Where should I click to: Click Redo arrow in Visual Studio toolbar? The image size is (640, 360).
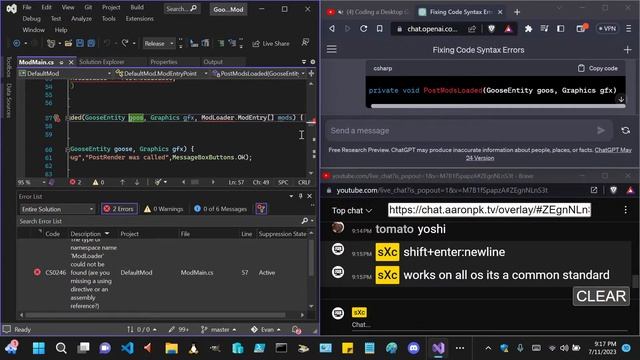click(x=125, y=43)
